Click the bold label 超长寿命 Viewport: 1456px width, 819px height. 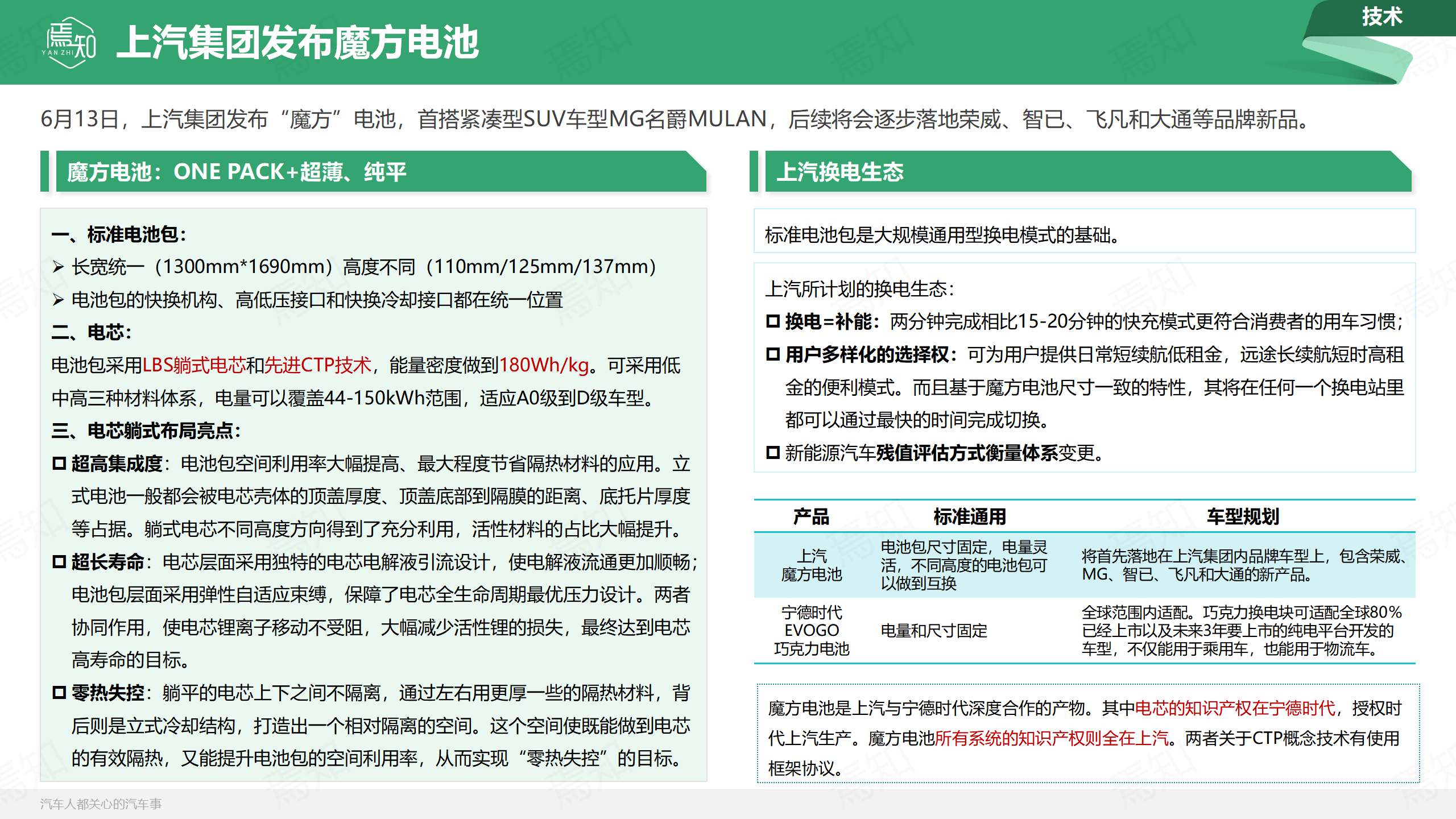tap(108, 562)
